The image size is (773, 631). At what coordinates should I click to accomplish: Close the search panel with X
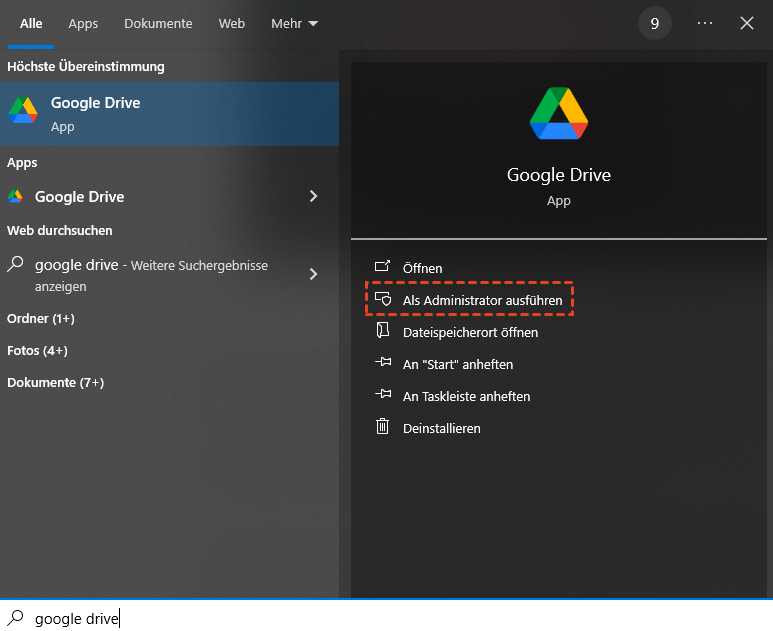pyautogui.click(x=747, y=23)
